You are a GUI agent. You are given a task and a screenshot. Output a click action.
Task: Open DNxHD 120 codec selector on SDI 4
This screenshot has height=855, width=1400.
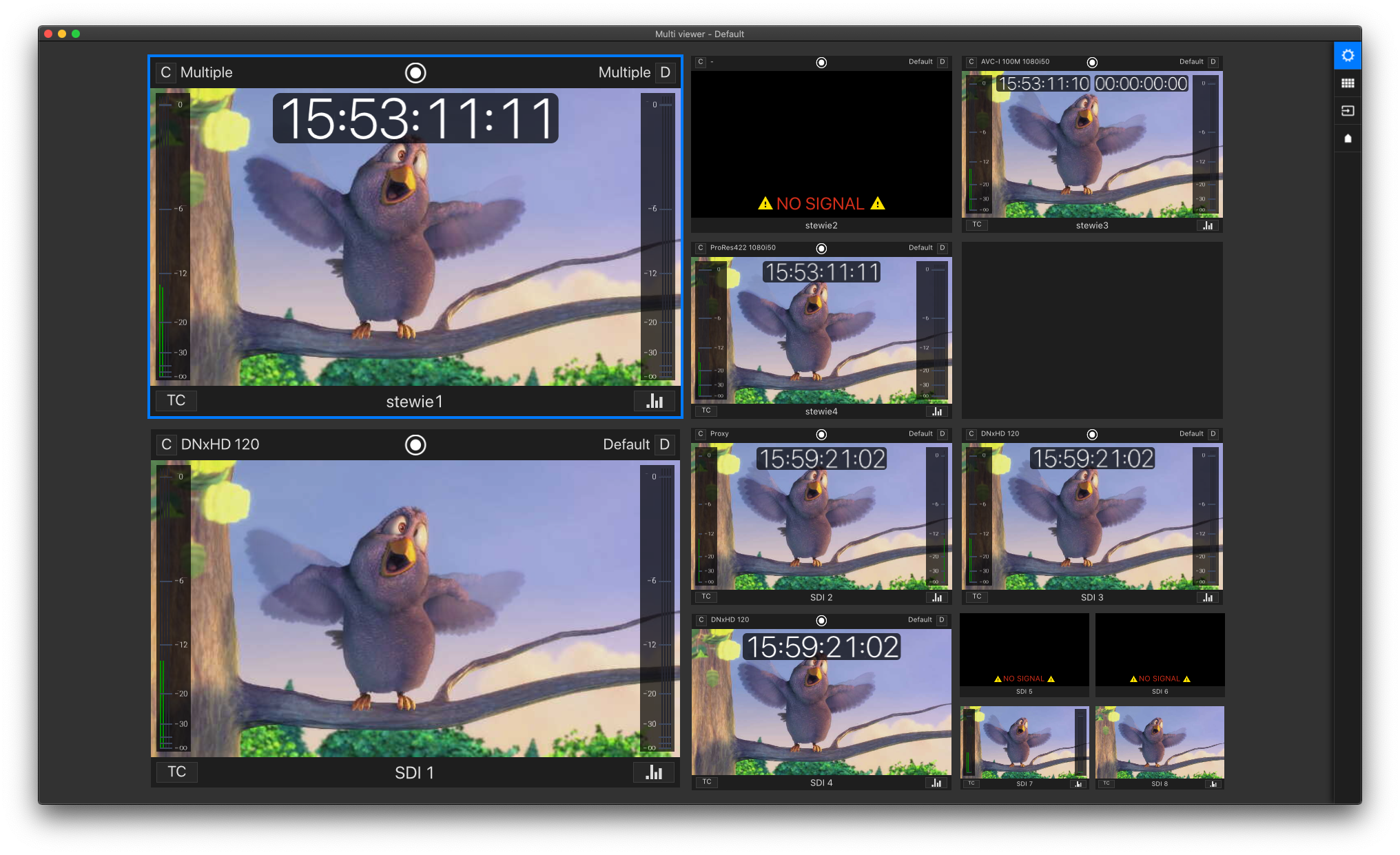pos(730,620)
